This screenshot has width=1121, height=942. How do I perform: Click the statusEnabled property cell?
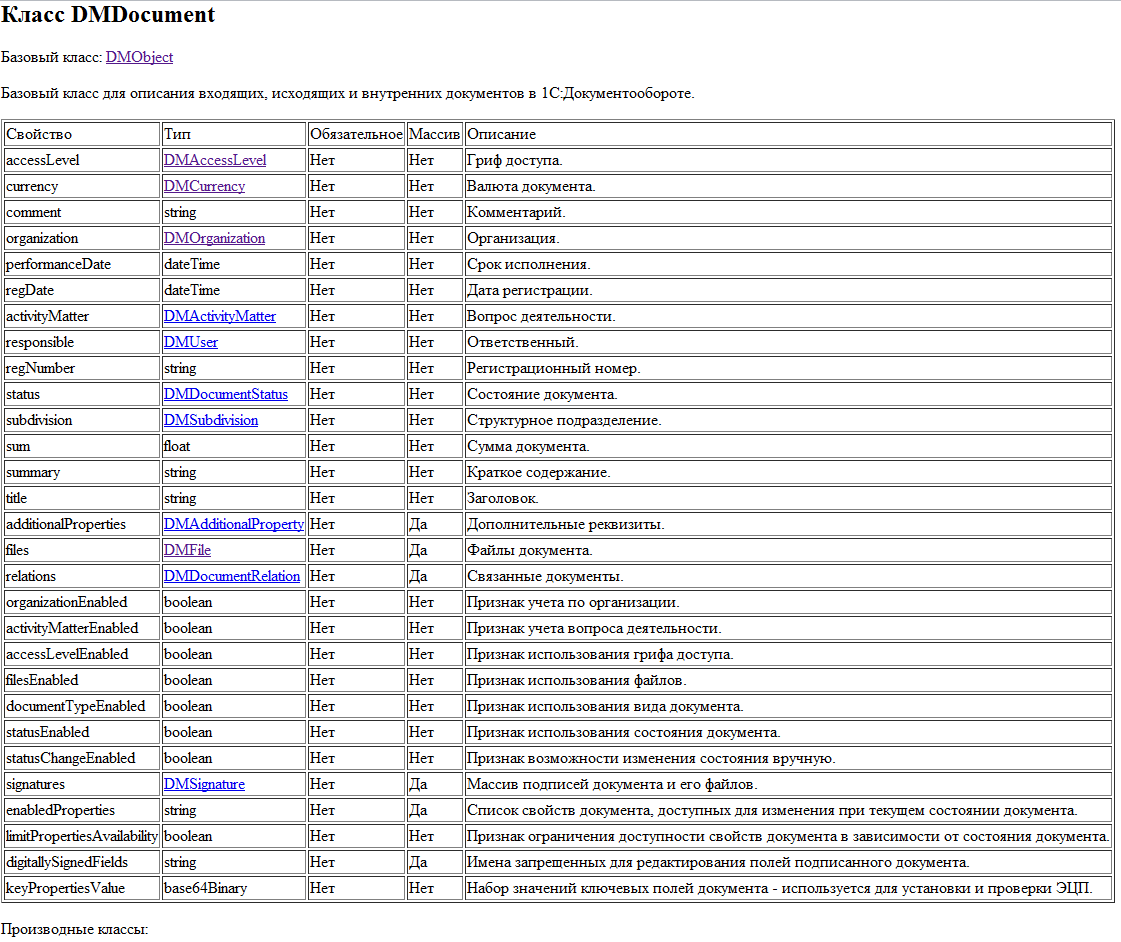[82, 732]
